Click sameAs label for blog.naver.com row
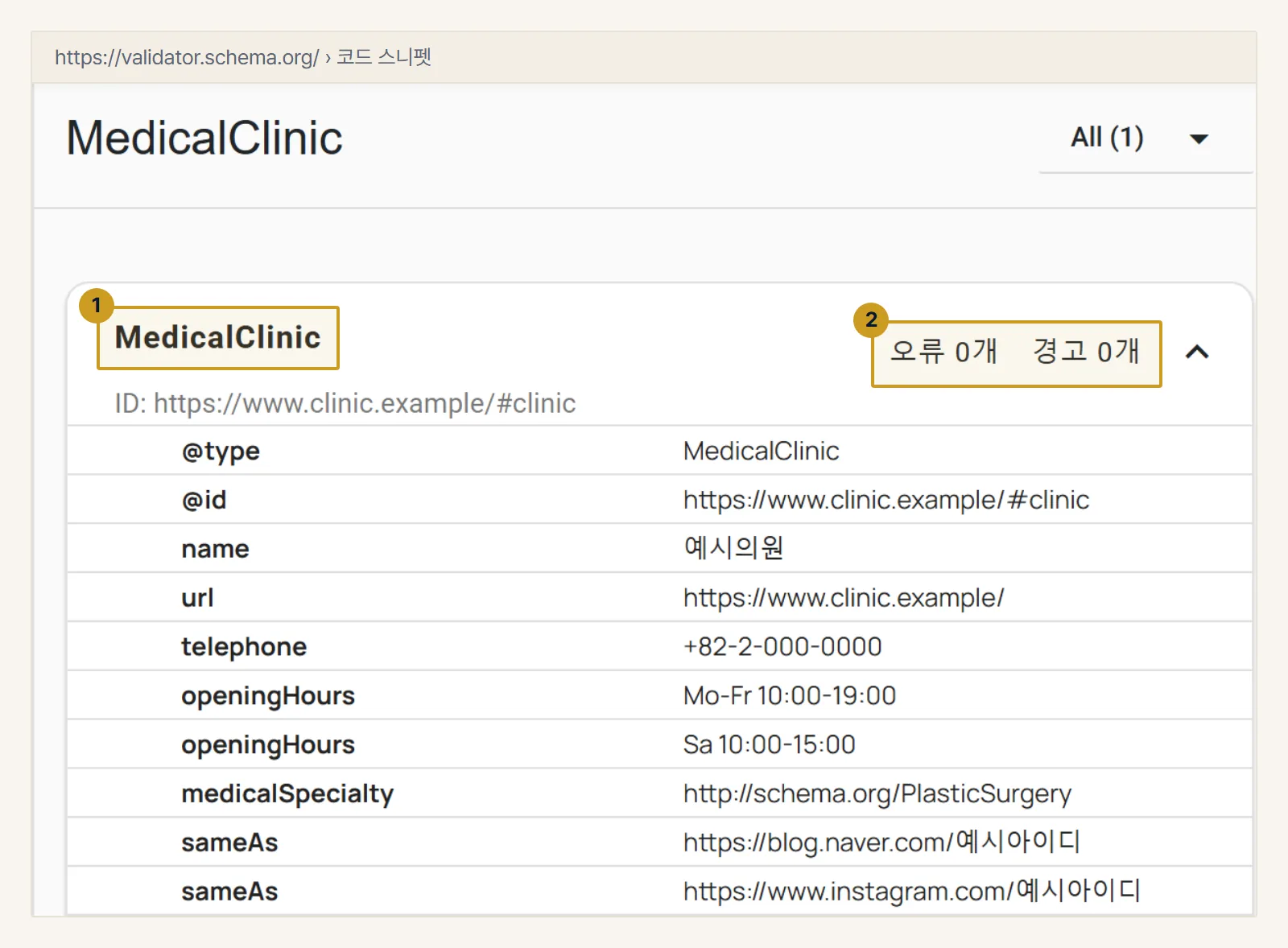Screen dimensions: 1288x948 pyautogui.click(x=229, y=843)
